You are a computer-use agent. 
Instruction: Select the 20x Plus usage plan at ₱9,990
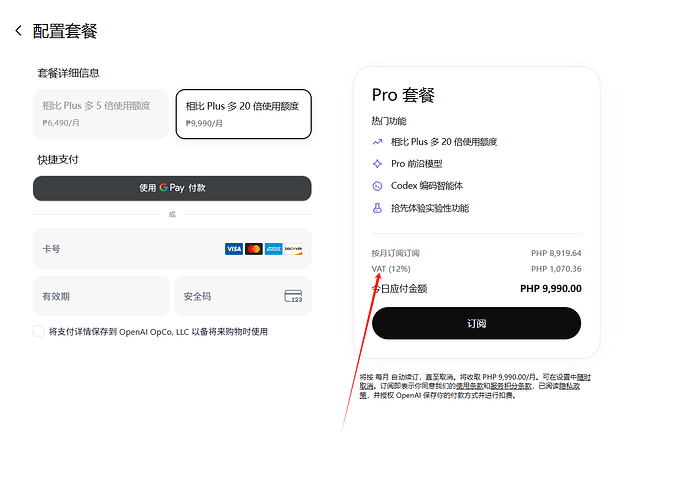[244, 114]
